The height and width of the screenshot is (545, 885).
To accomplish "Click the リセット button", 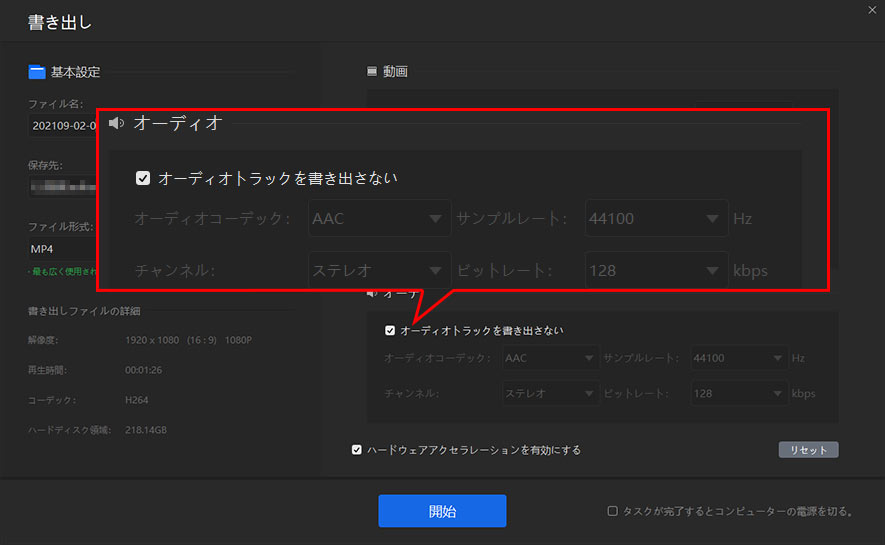I will [808, 450].
